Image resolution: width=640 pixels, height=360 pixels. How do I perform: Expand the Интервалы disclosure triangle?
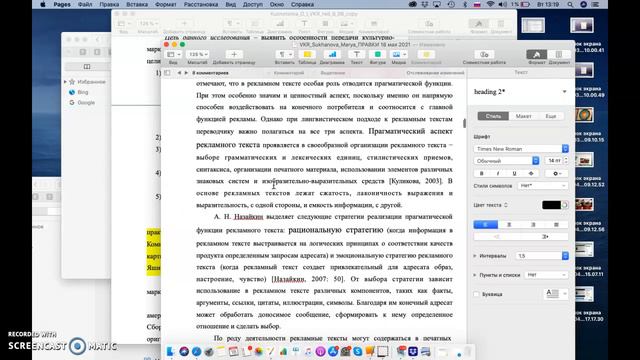[x=475, y=256]
